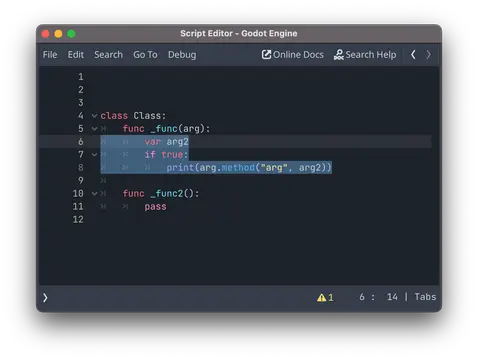The height and width of the screenshot is (360, 478).
Task: Collapse the func _func2 fold arrow
Action: pyautogui.click(x=94, y=194)
